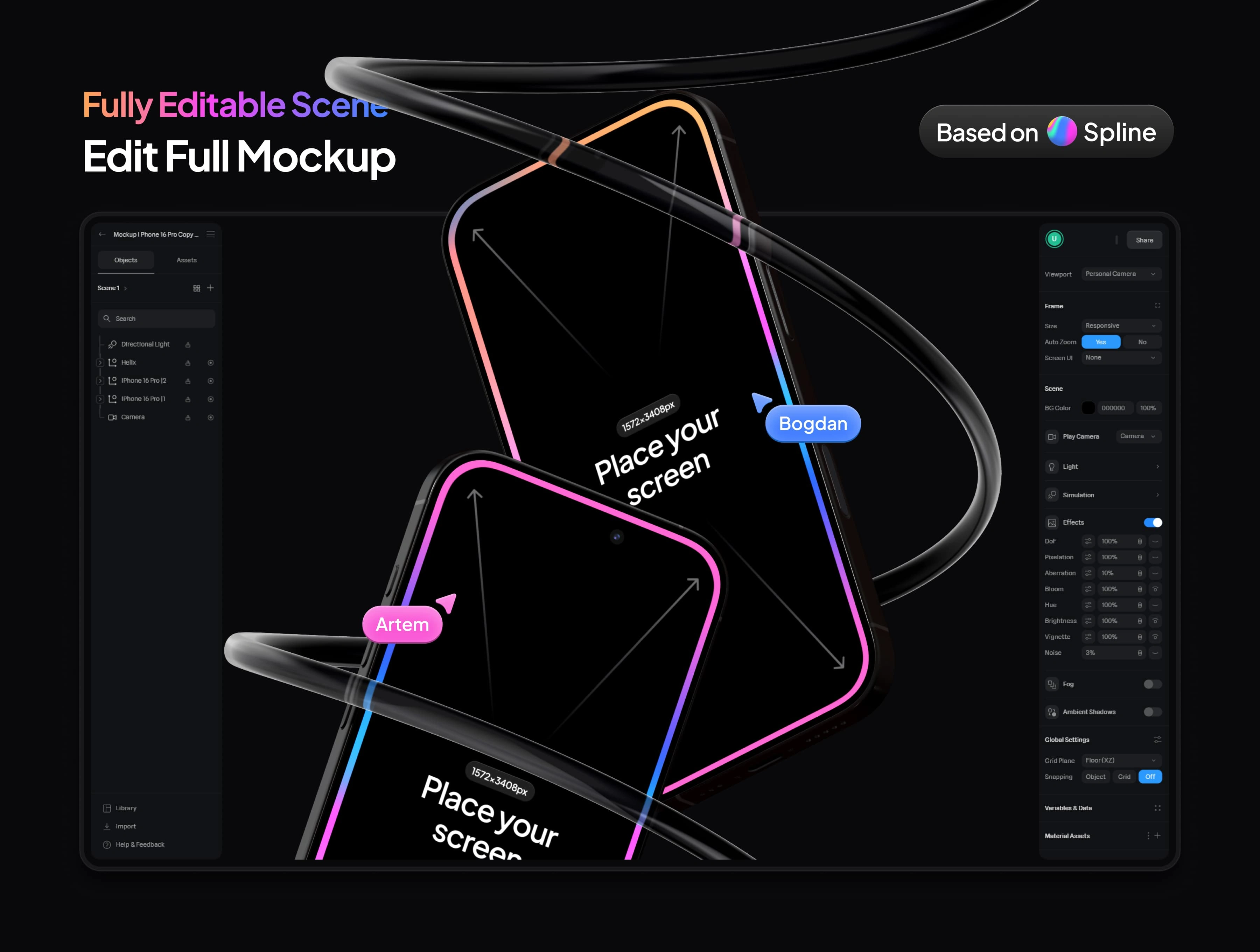Switch to the Objects tab
This screenshot has height=952, width=1260.
coord(126,260)
